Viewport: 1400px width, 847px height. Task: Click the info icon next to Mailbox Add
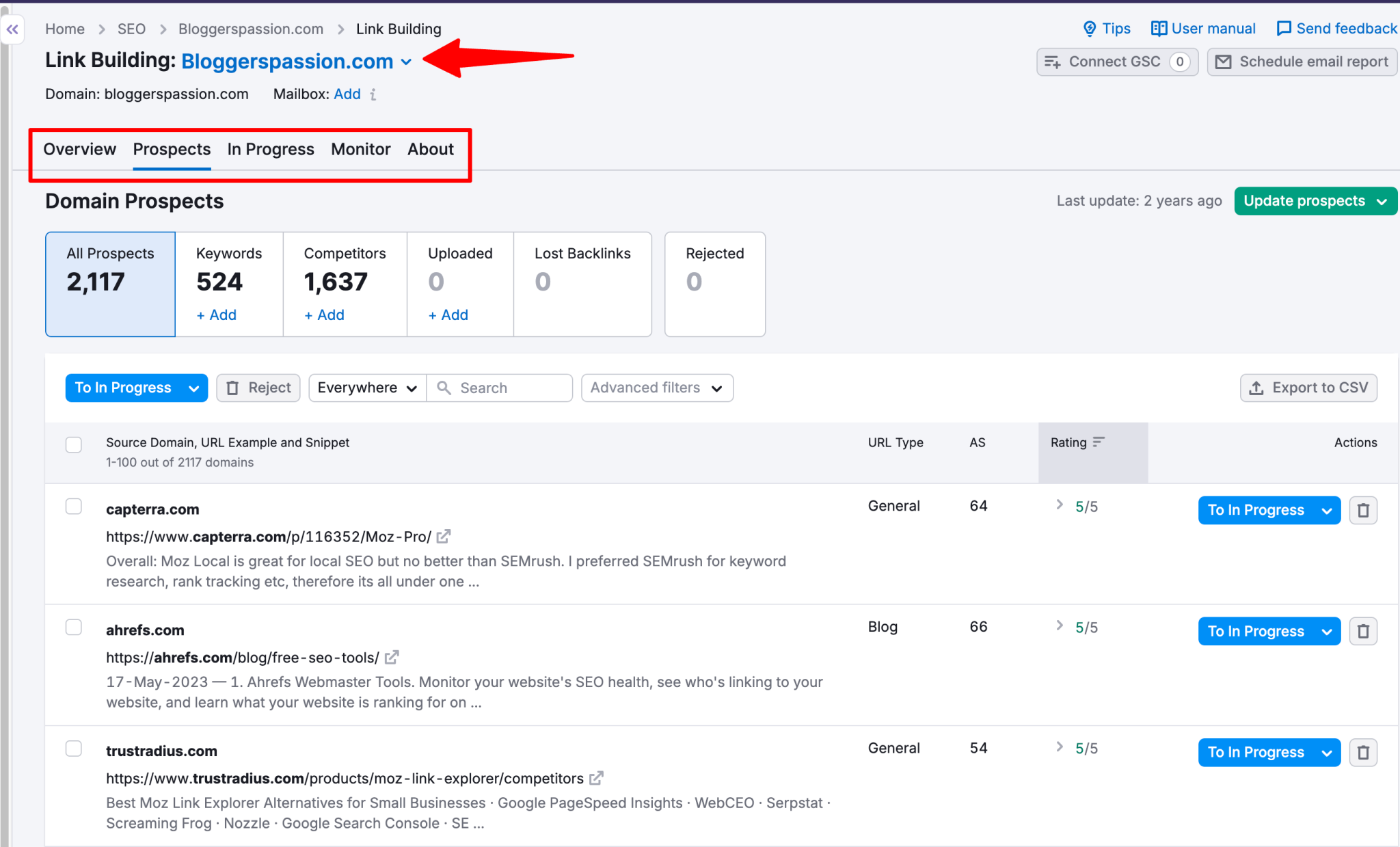373,94
